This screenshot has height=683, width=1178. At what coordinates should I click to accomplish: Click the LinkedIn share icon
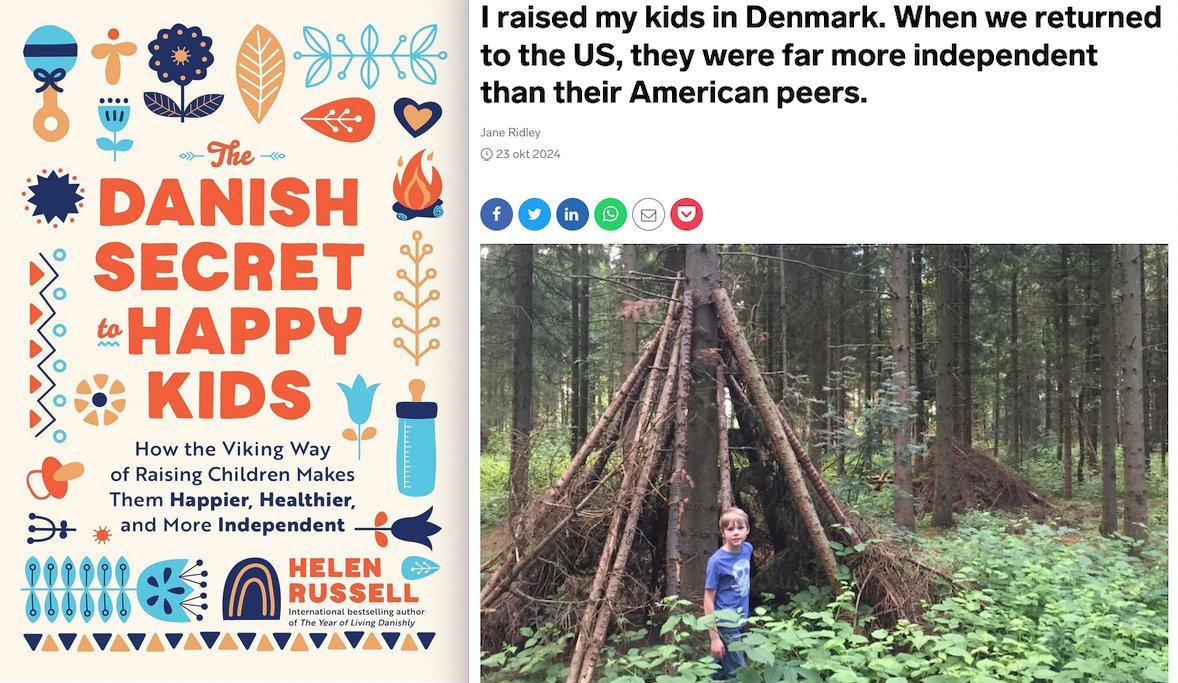(x=572, y=214)
